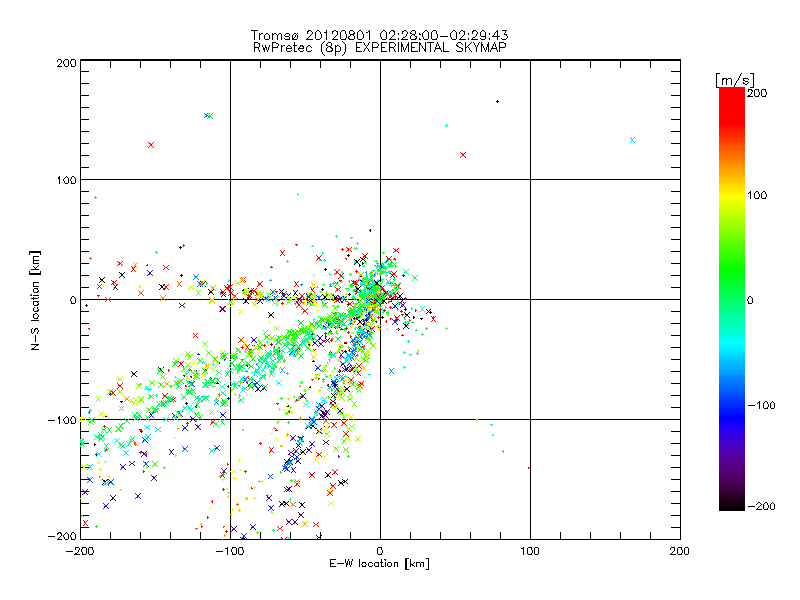Click the 'E-W location [km]' axis label

click(x=379, y=564)
